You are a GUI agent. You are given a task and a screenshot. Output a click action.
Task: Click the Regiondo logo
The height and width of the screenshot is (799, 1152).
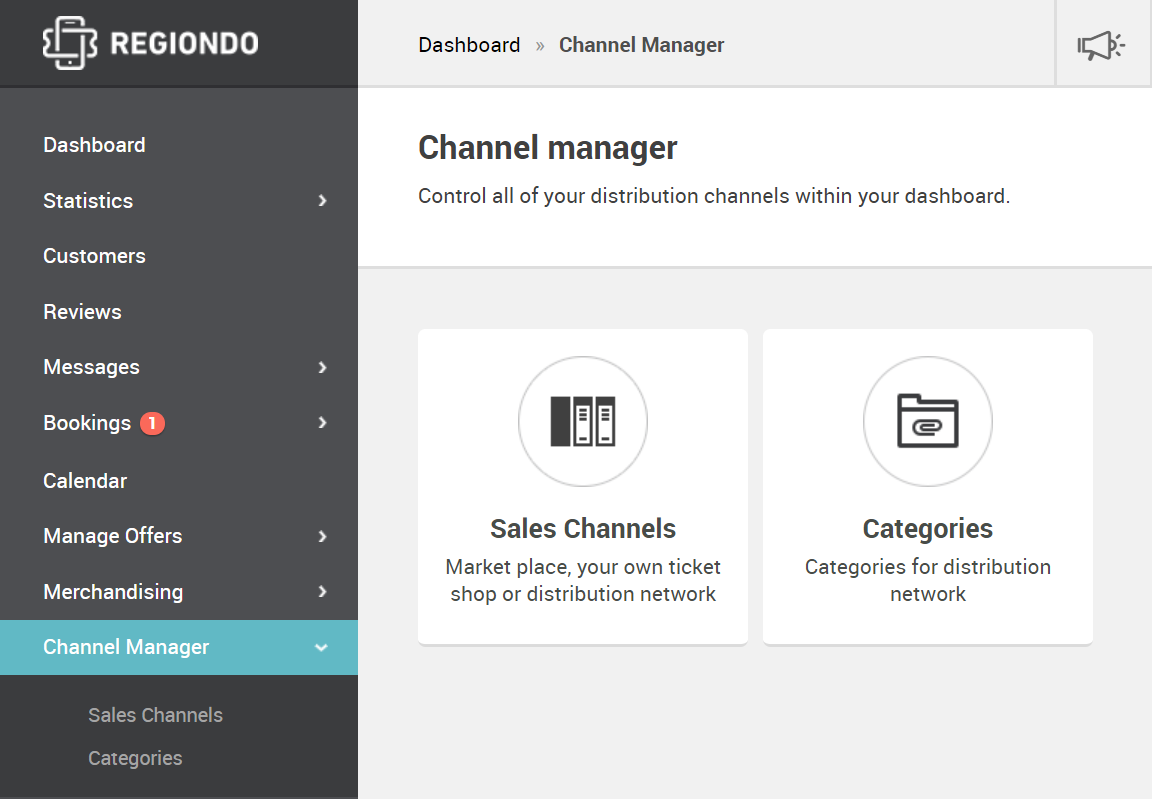pos(150,44)
